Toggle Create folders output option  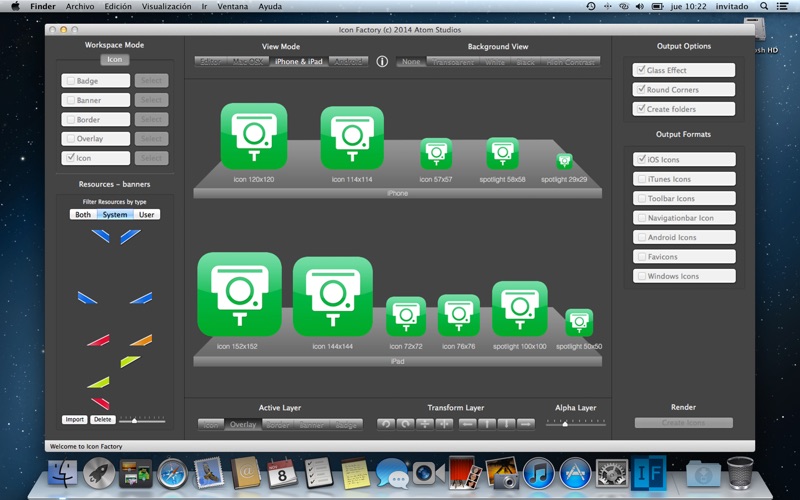(641, 109)
